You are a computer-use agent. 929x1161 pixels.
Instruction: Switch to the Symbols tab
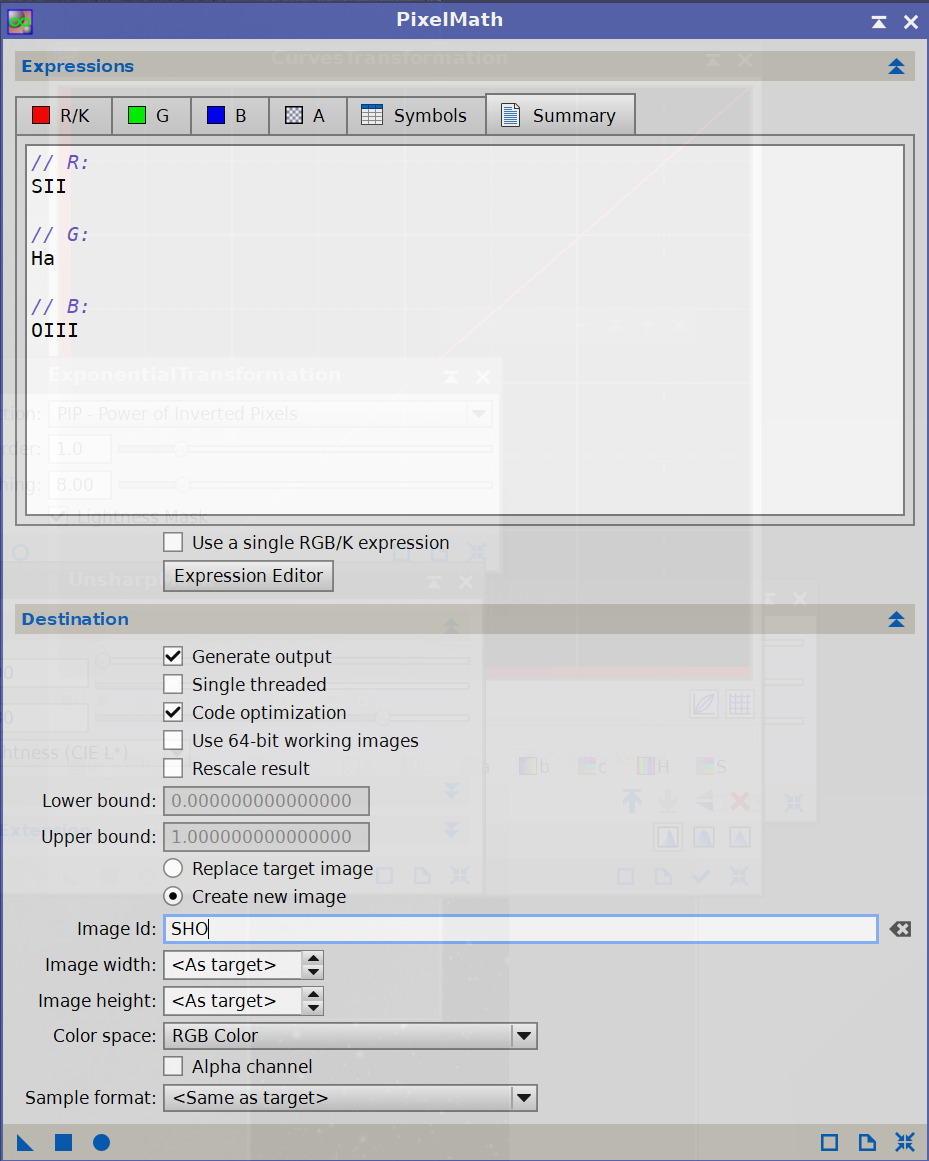point(416,116)
